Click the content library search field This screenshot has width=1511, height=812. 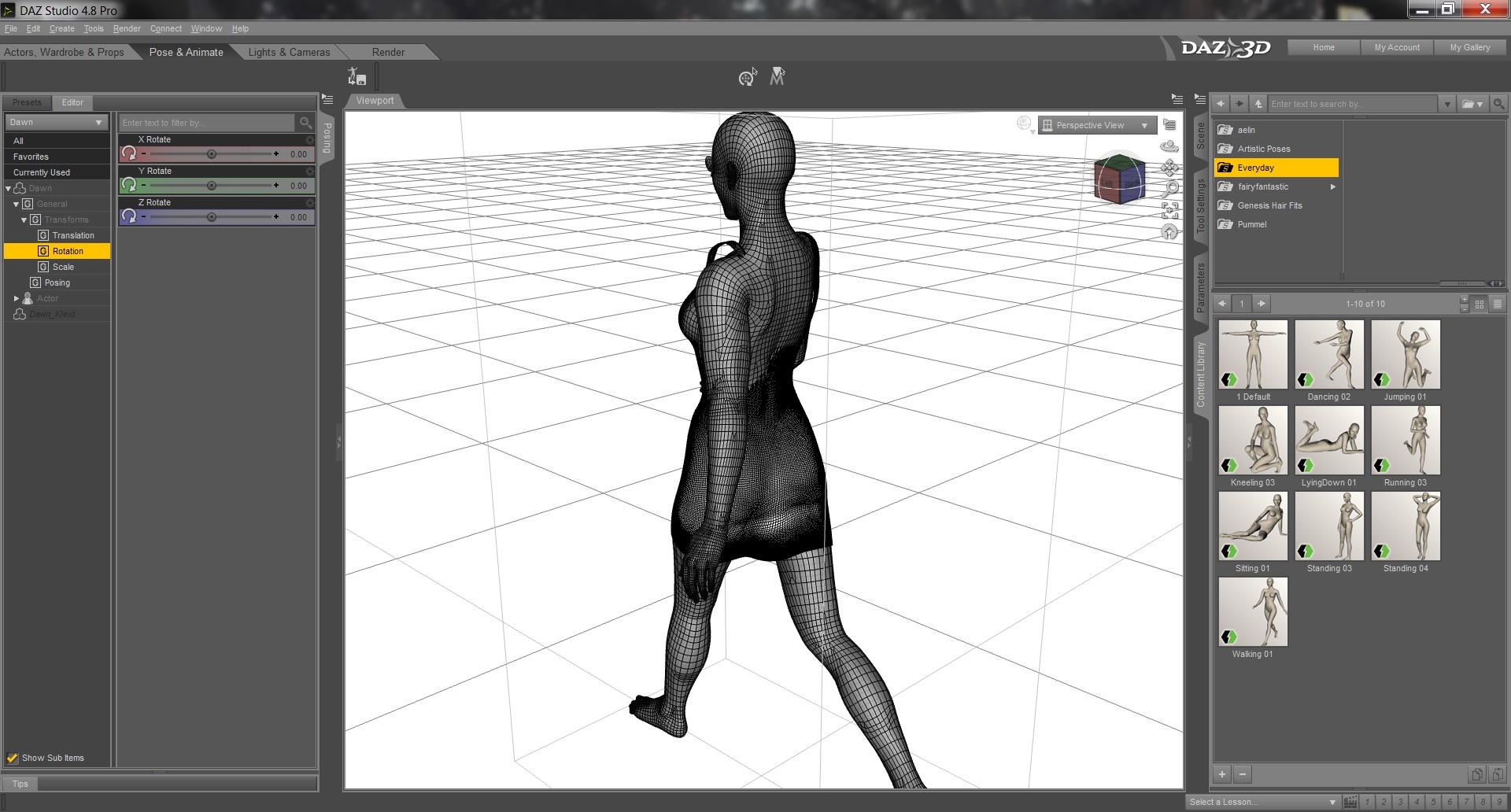click(1352, 104)
